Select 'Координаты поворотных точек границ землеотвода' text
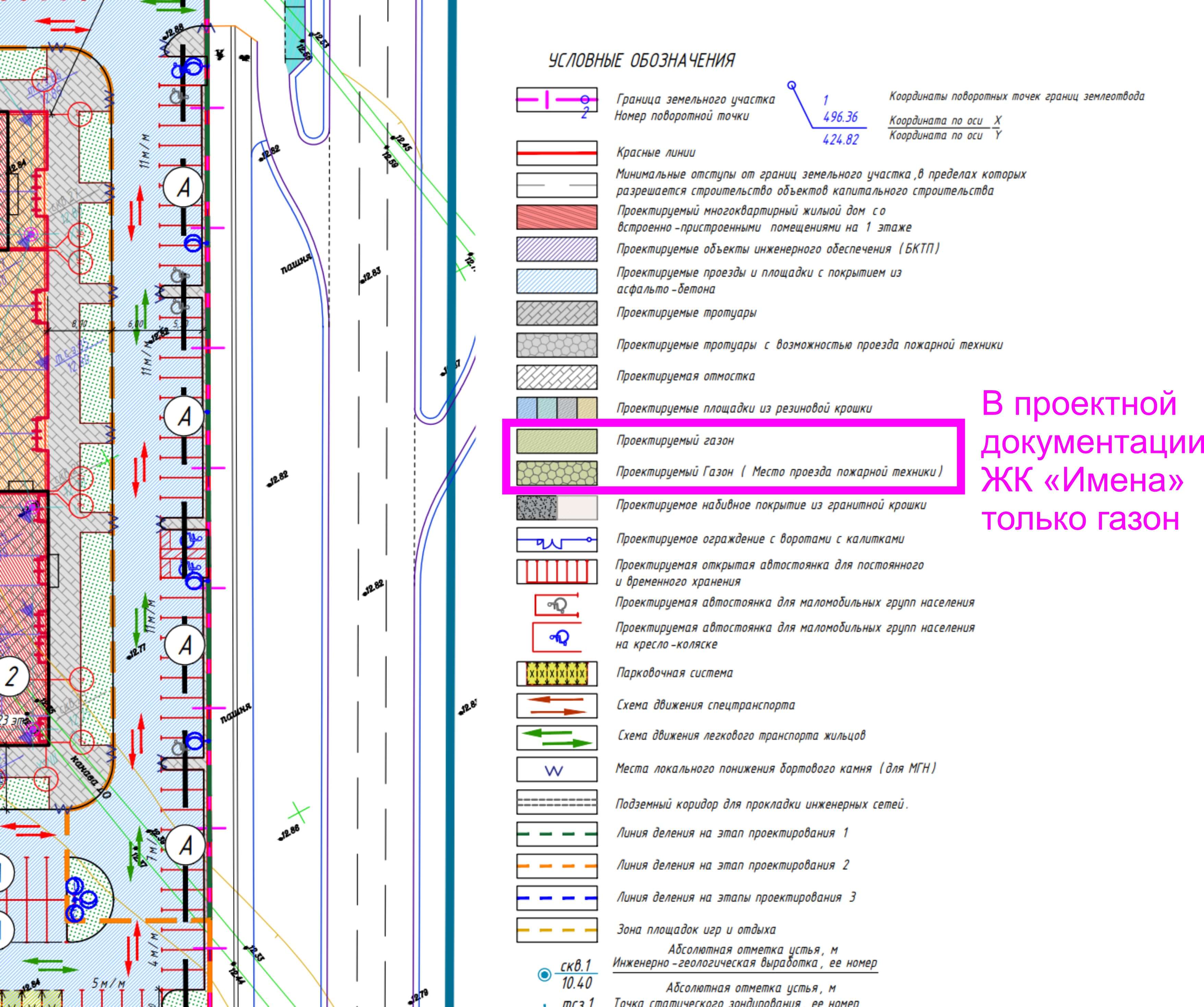This screenshot has width=1204, height=1007. click(x=1017, y=96)
